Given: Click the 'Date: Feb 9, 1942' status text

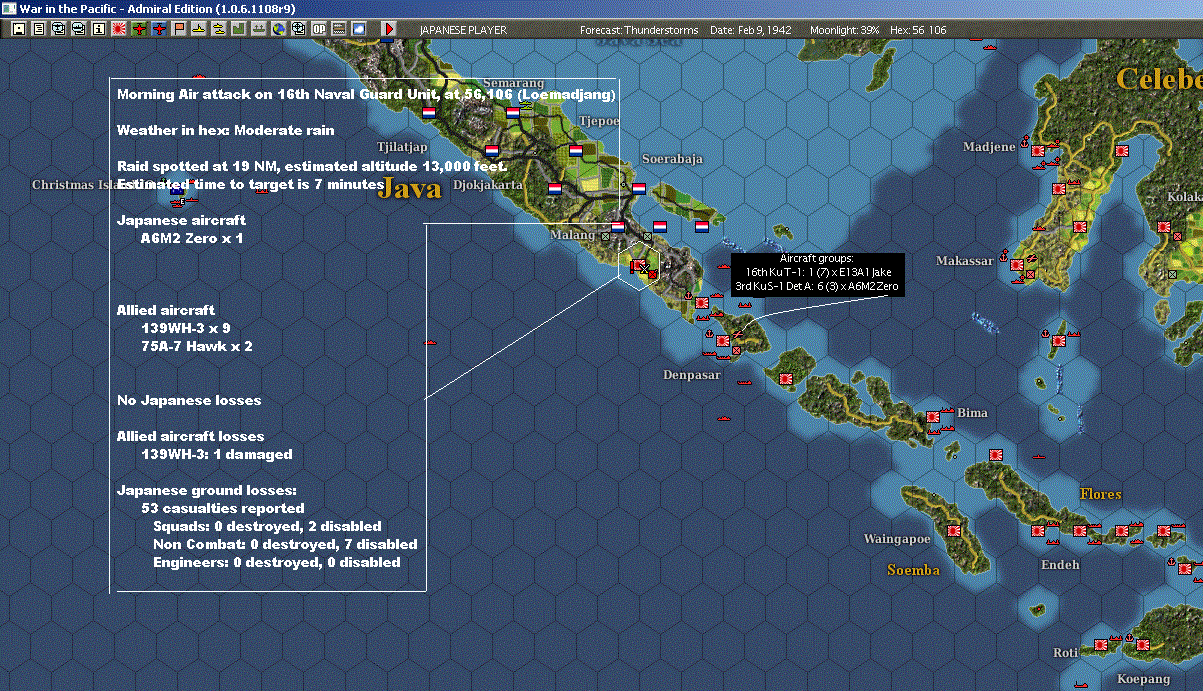Looking at the screenshot, I should click(750, 30).
